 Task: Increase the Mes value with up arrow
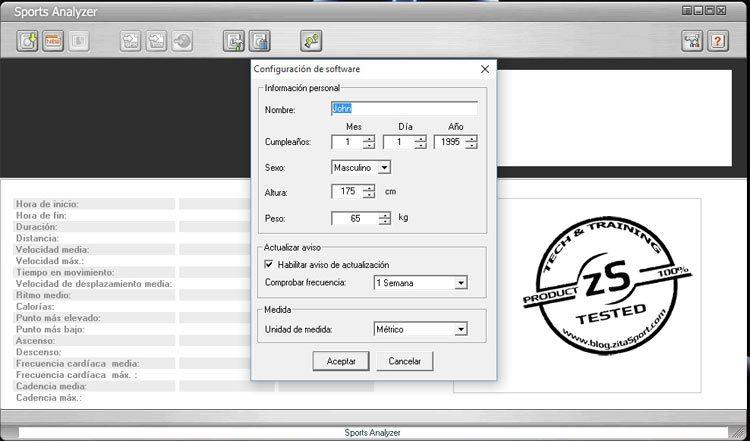click(369, 139)
